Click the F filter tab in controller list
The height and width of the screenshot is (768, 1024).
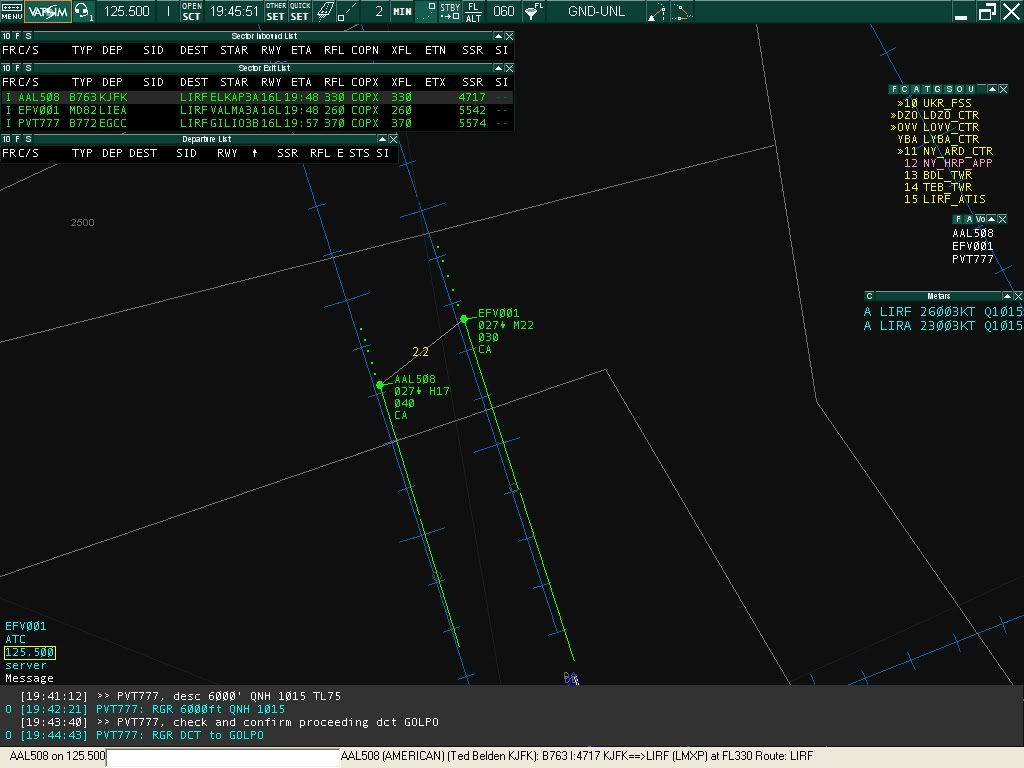[895, 89]
